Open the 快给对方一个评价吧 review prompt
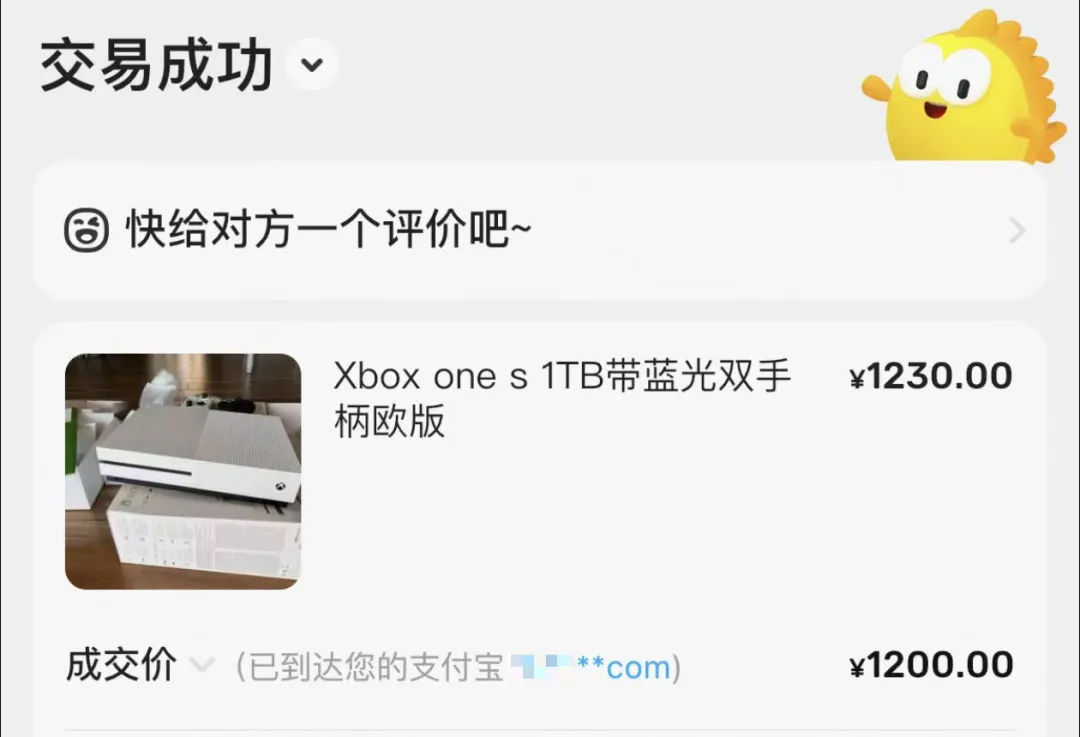This screenshot has height=737, width=1080. [539, 230]
